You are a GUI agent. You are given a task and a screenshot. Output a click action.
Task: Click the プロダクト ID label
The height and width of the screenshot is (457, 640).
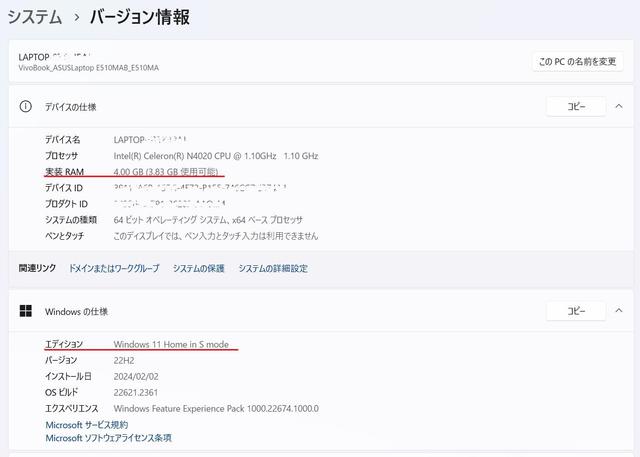point(67,204)
